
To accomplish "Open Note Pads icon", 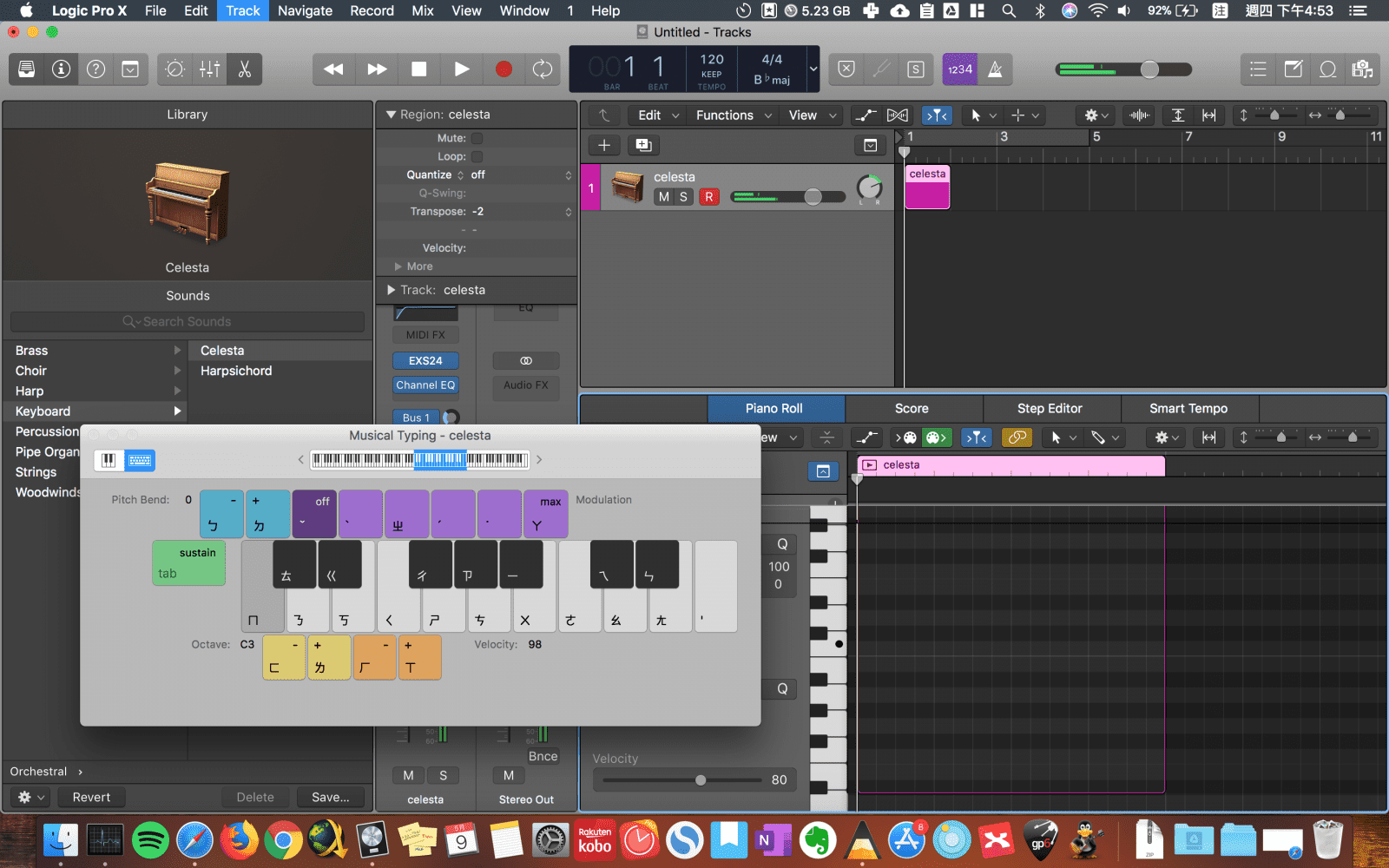I will click(x=1294, y=69).
